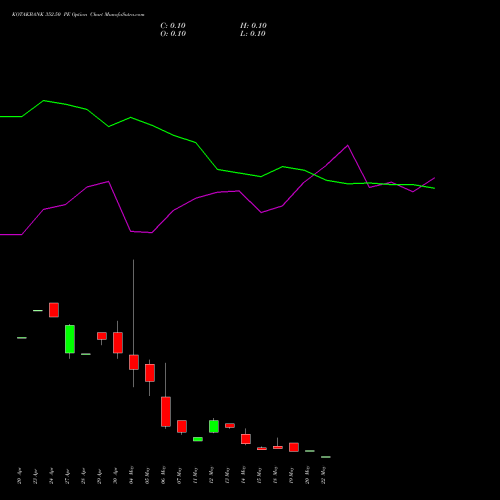Select the red candlestick for 30 Apr
Image resolution: width=500 pixels, height=500 pixels.
(118, 343)
